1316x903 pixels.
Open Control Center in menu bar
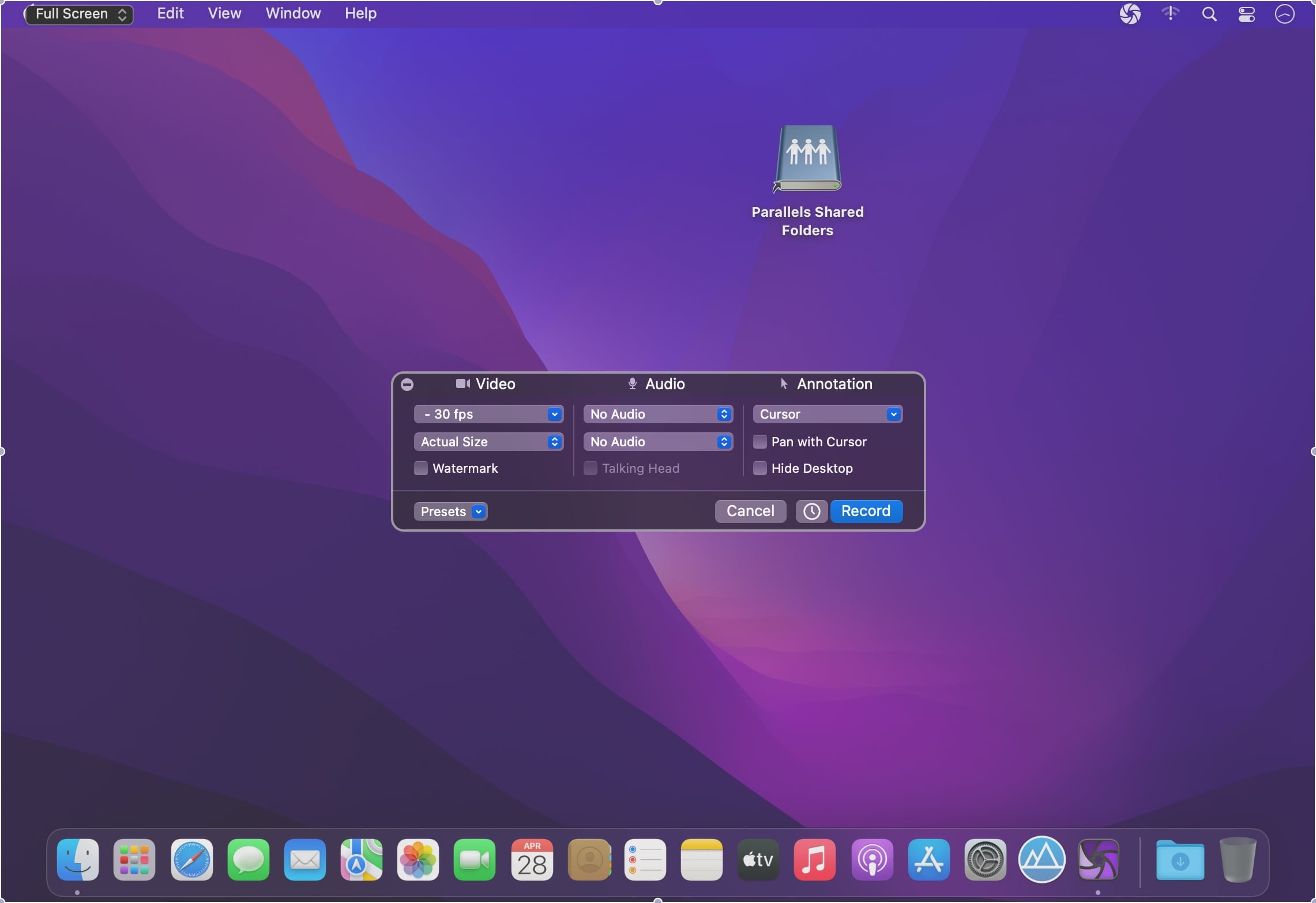coord(1246,14)
